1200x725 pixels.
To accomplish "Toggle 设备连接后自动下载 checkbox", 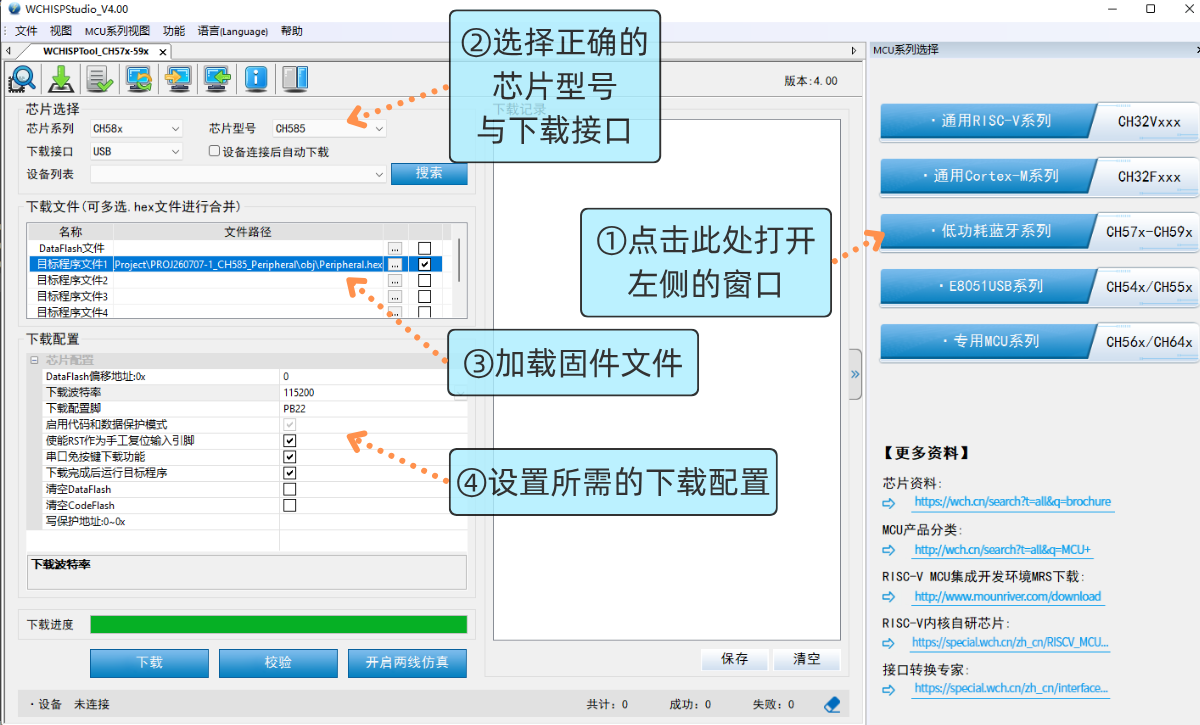I will tap(214, 152).
